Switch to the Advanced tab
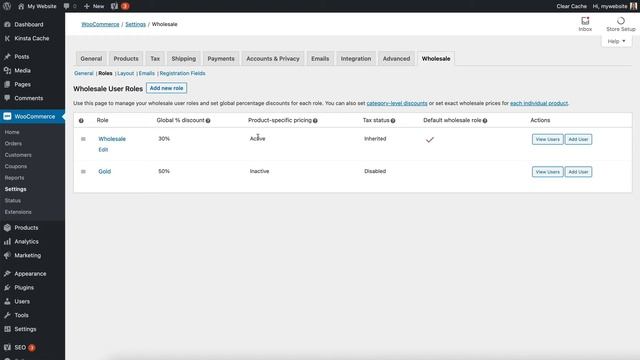Screen dimensions: 640x360 396,59
